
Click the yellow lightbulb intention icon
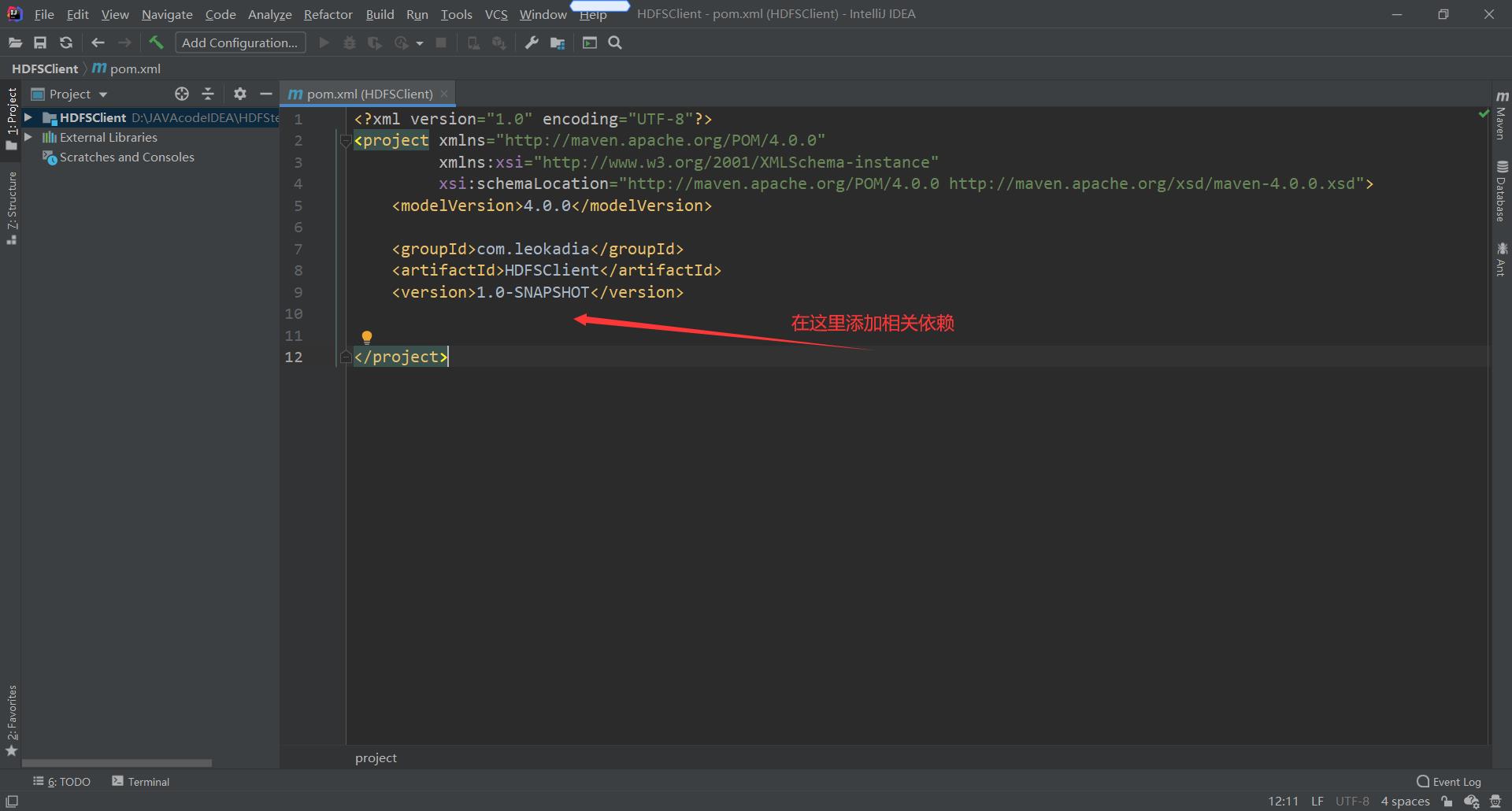click(367, 338)
